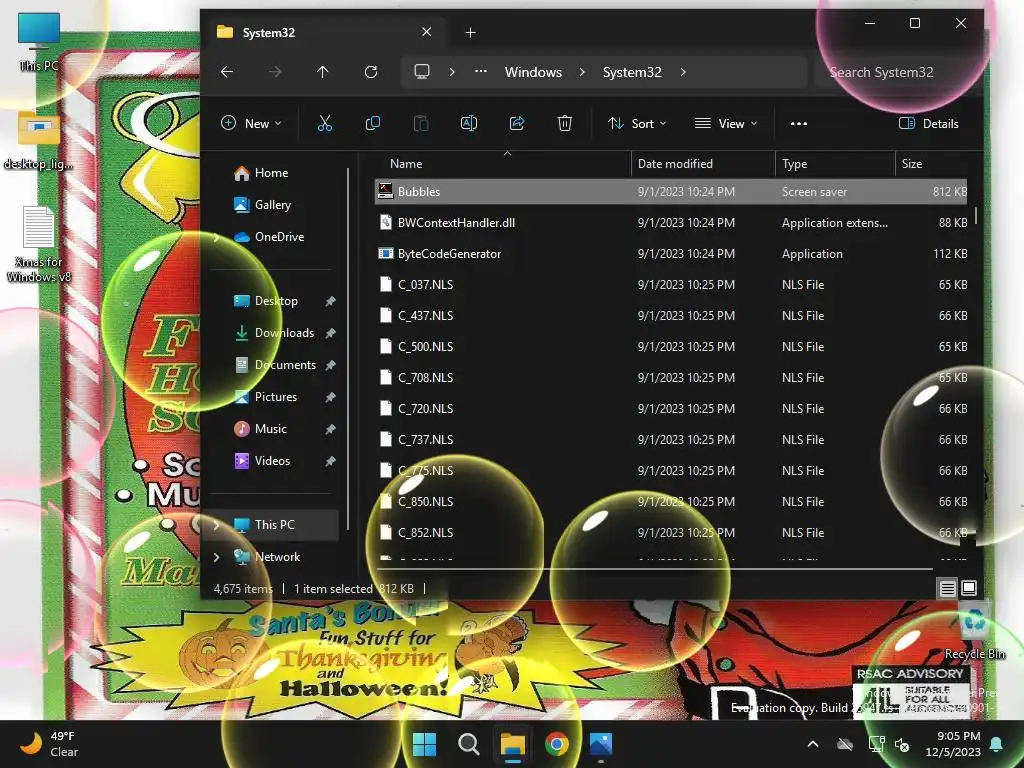Sort by Name column header
This screenshot has height=768, width=1024.
coord(503,164)
